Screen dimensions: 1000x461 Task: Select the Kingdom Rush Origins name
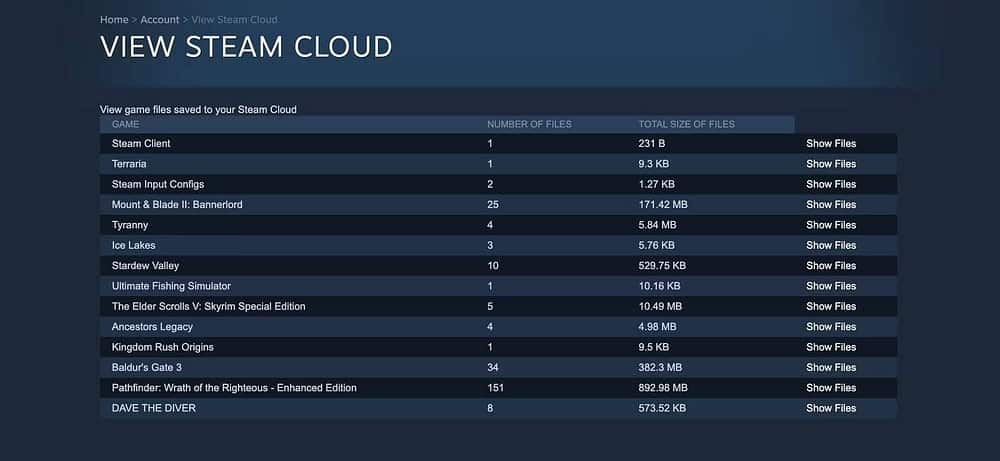tap(163, 348)
